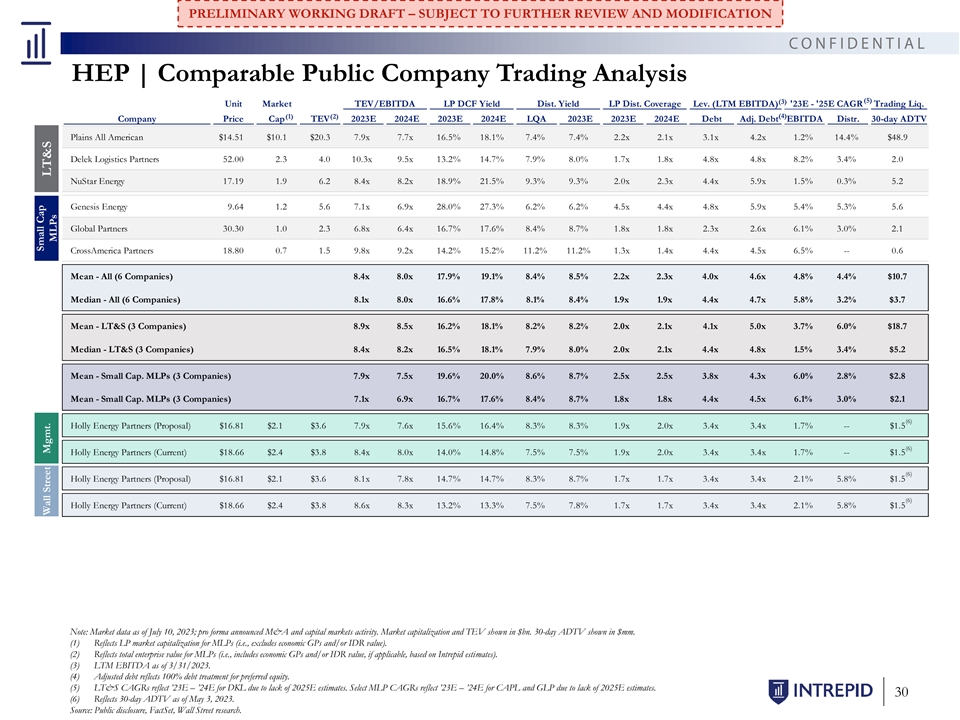Screen dimensions: 960x720
Task: Select the Delek Logistics Partners row name
Action: click(118, 159)
